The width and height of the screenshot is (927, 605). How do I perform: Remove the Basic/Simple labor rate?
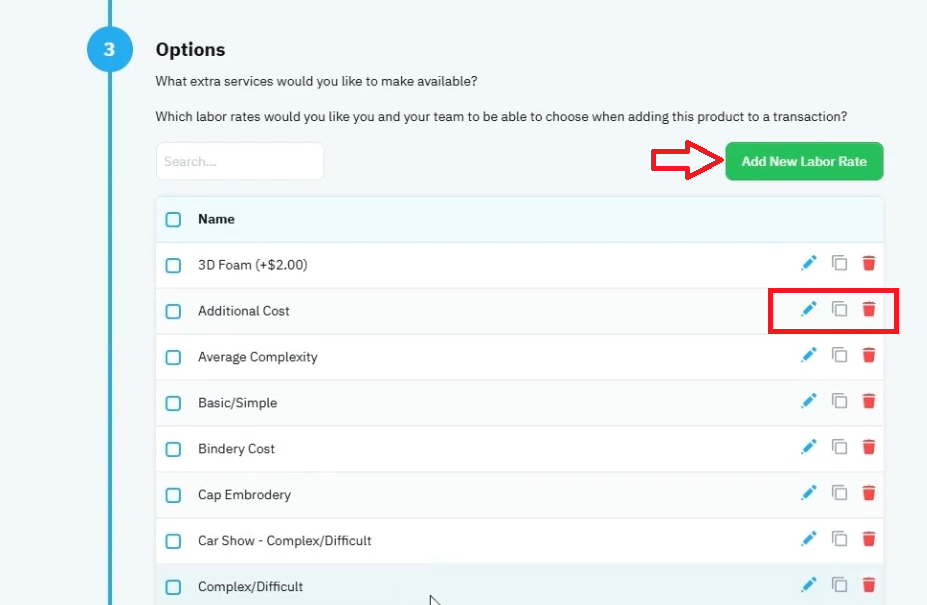pyautogui.click(x=868, y=401)
